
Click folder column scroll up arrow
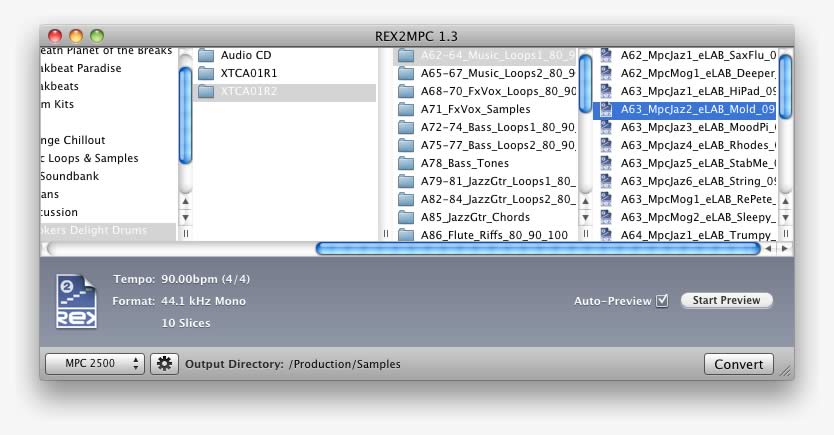click(x=585, y=201)
